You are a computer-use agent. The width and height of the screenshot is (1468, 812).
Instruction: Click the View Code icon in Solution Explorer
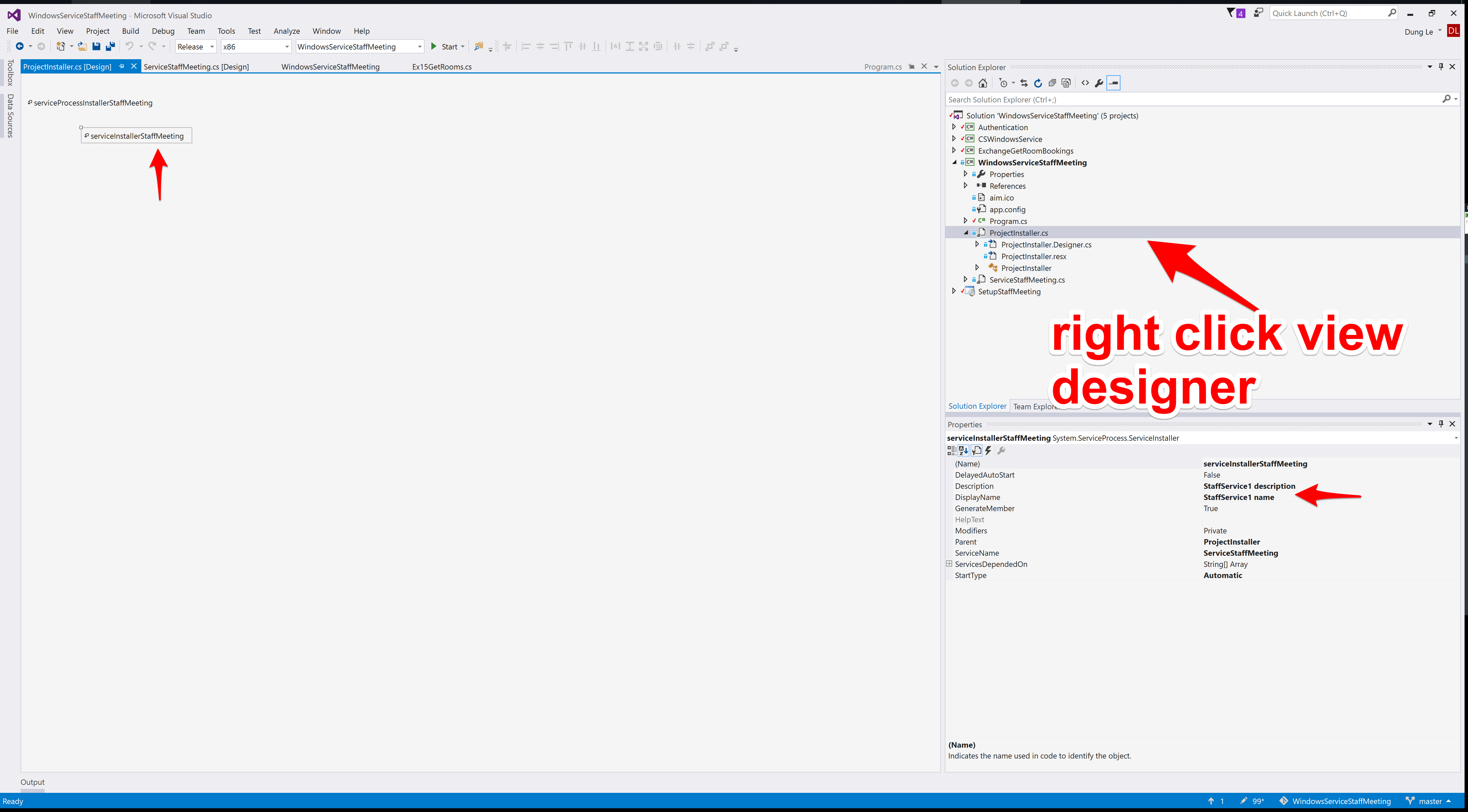1085,83
